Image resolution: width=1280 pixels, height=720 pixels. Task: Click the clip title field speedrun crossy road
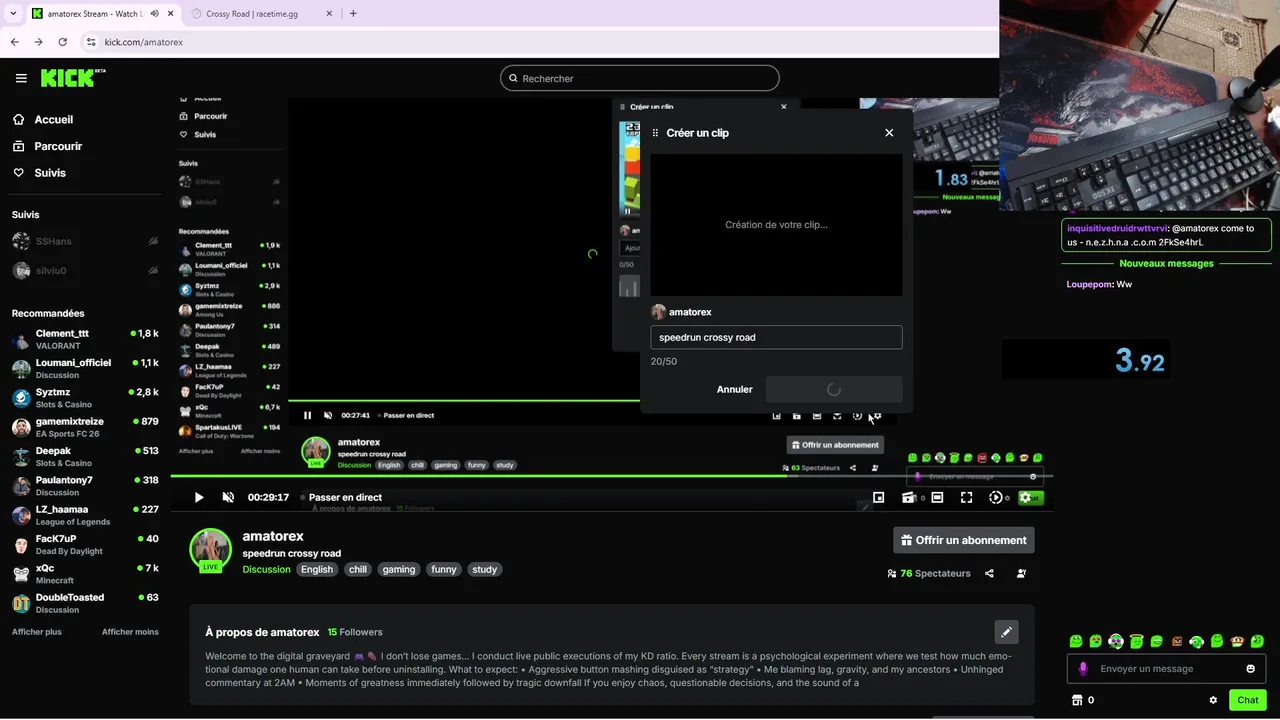(x=776, y=337)
